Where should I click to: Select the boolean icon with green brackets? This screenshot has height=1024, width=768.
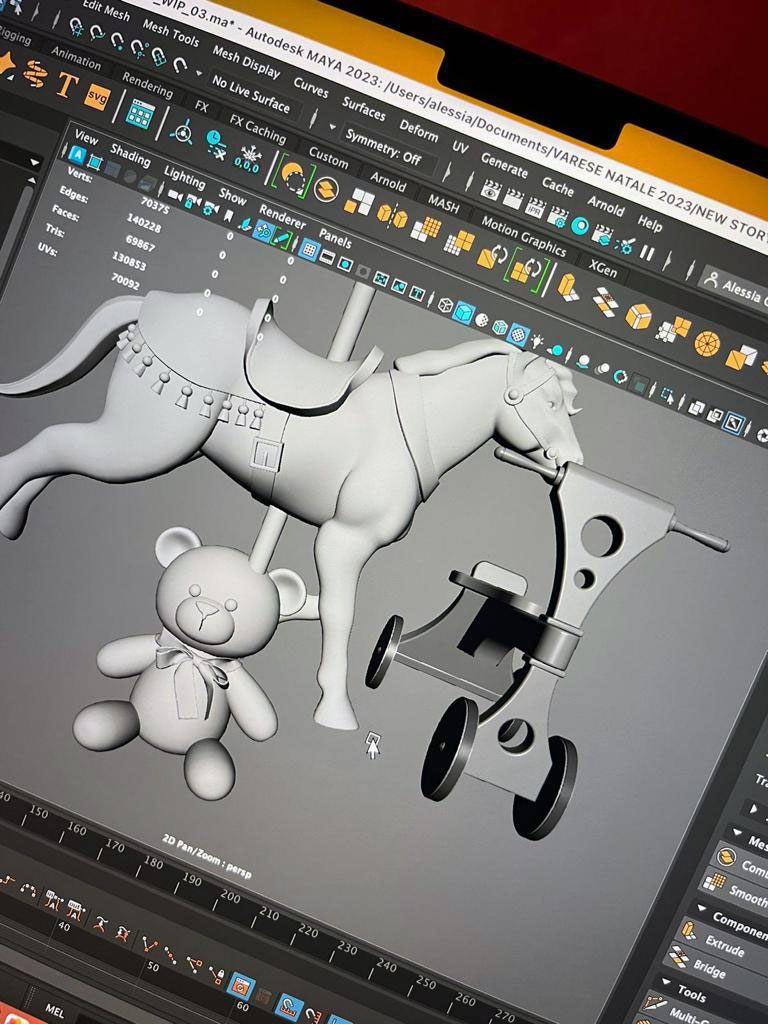[293, 174]
